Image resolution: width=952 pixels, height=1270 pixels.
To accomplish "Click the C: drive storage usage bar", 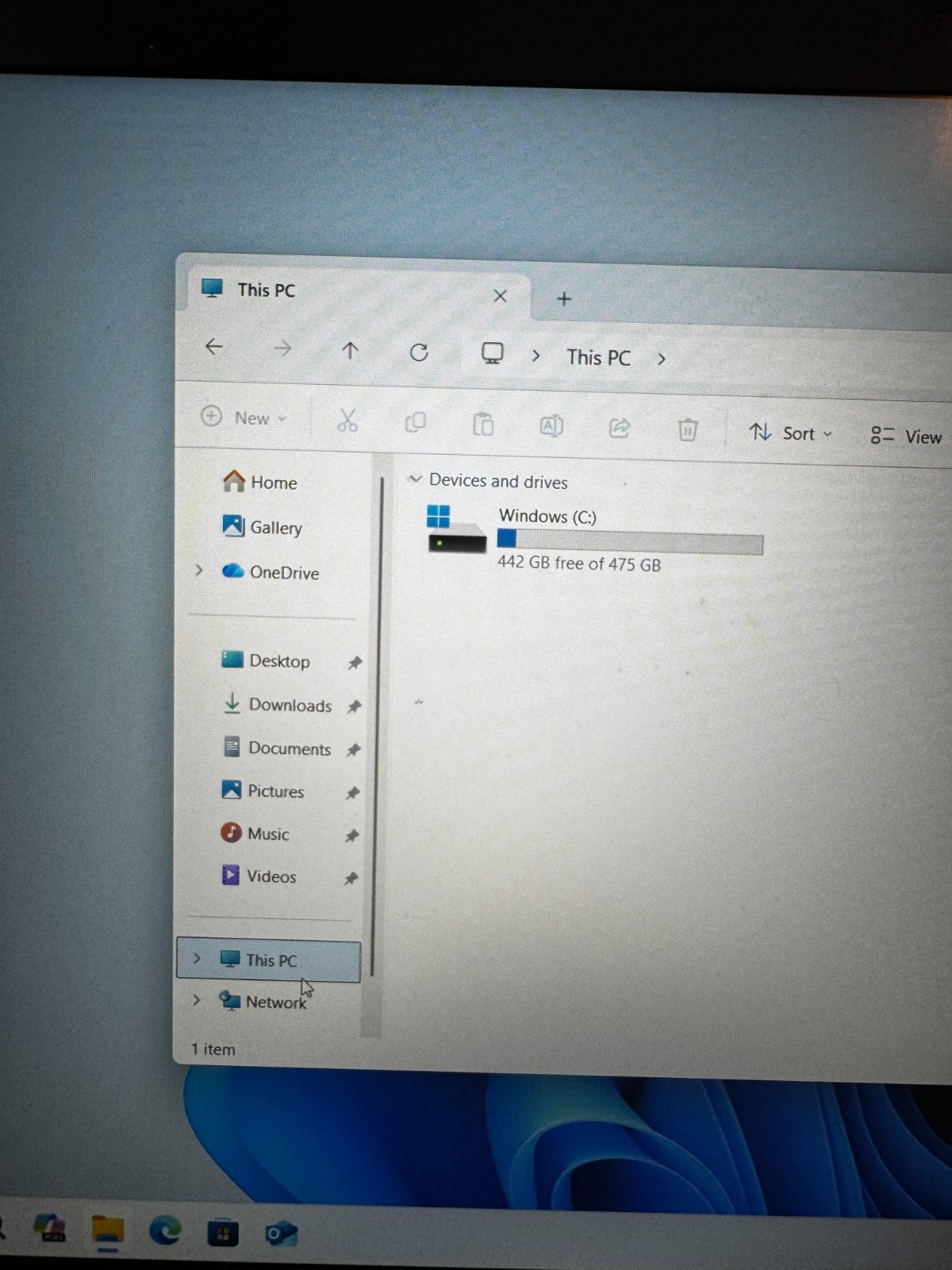I will 630,543.
